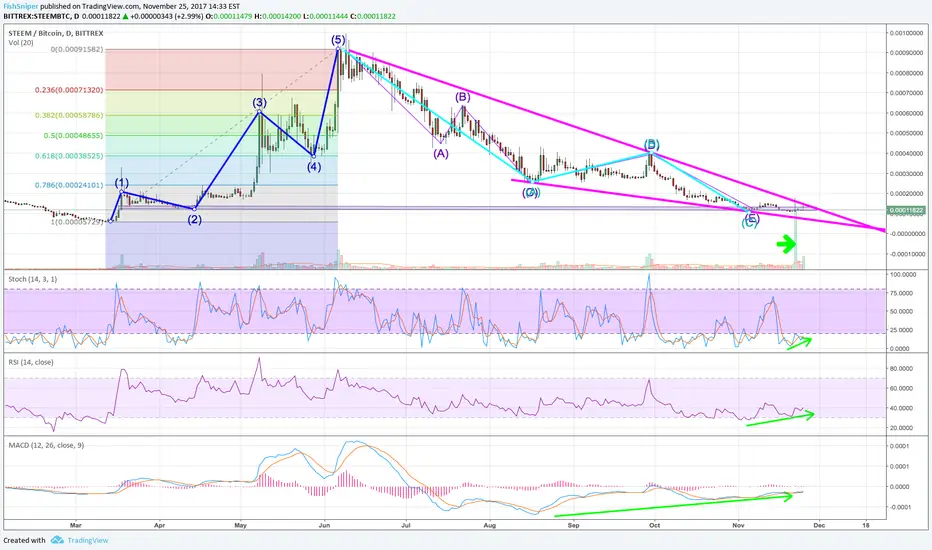Click the 0.00050000 price axis label
The image size is (932, 550).
pyautogui.click(x=906, y=133)
